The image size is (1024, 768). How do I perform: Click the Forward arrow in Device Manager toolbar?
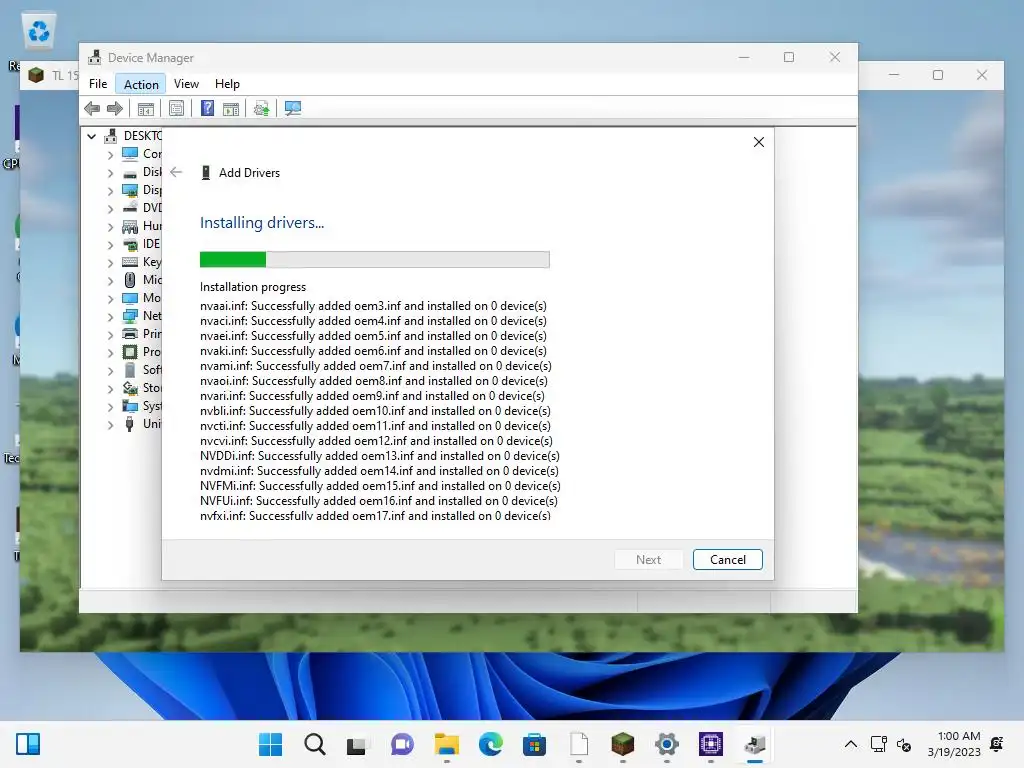[114, 108]
